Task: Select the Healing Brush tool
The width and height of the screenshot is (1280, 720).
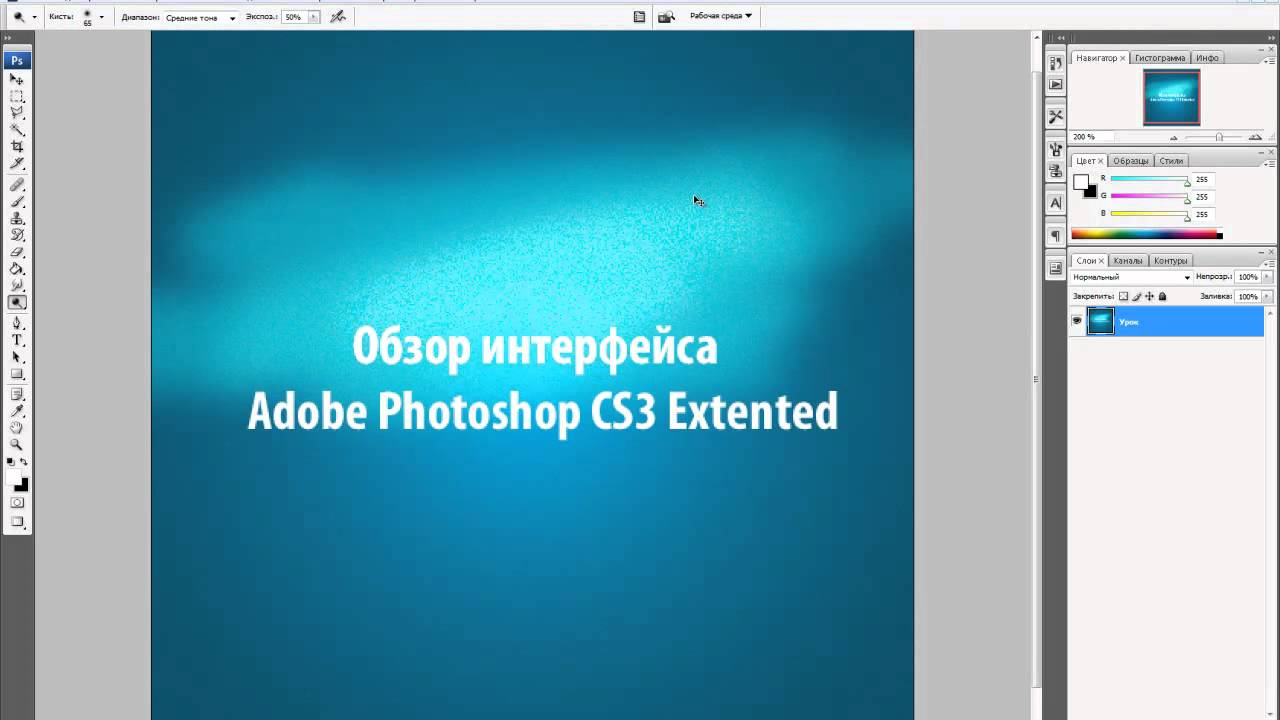Action: (17, 185)
